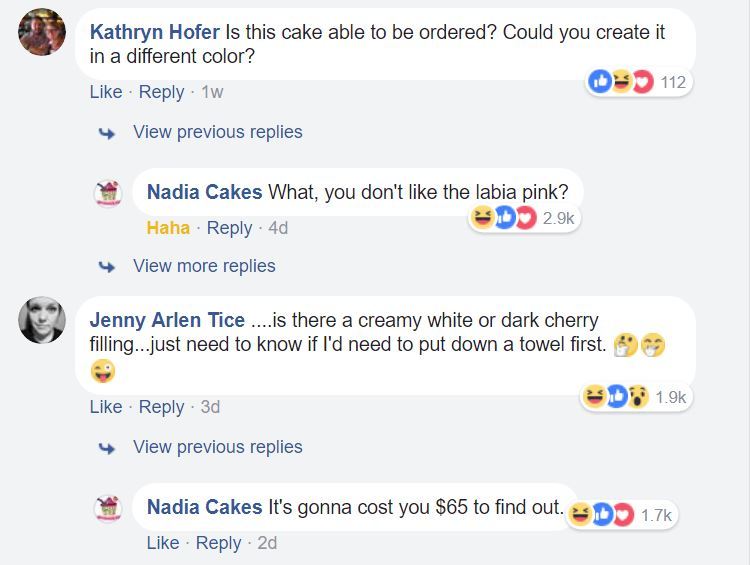Click Nadia Cakes avatar on labia pink reply
The height and width of the screenshot is (565, 750).
tap(108, 192)
